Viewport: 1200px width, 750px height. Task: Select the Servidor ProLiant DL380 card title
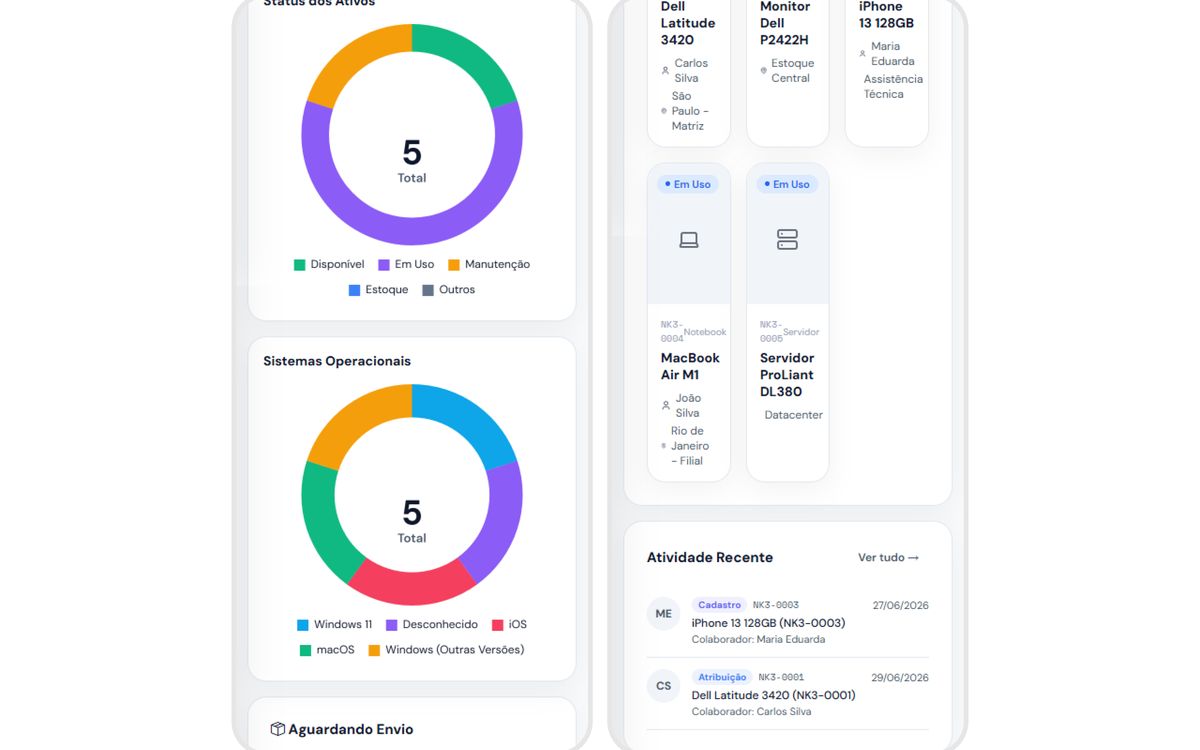pos(787,375)
